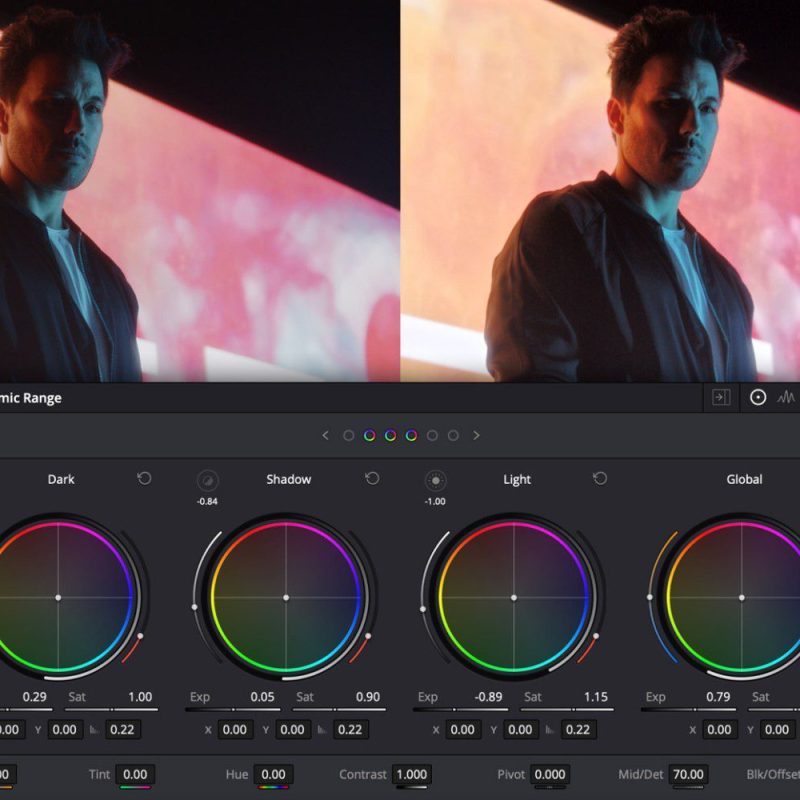Select the third colored zone ring

coord(411,435)
